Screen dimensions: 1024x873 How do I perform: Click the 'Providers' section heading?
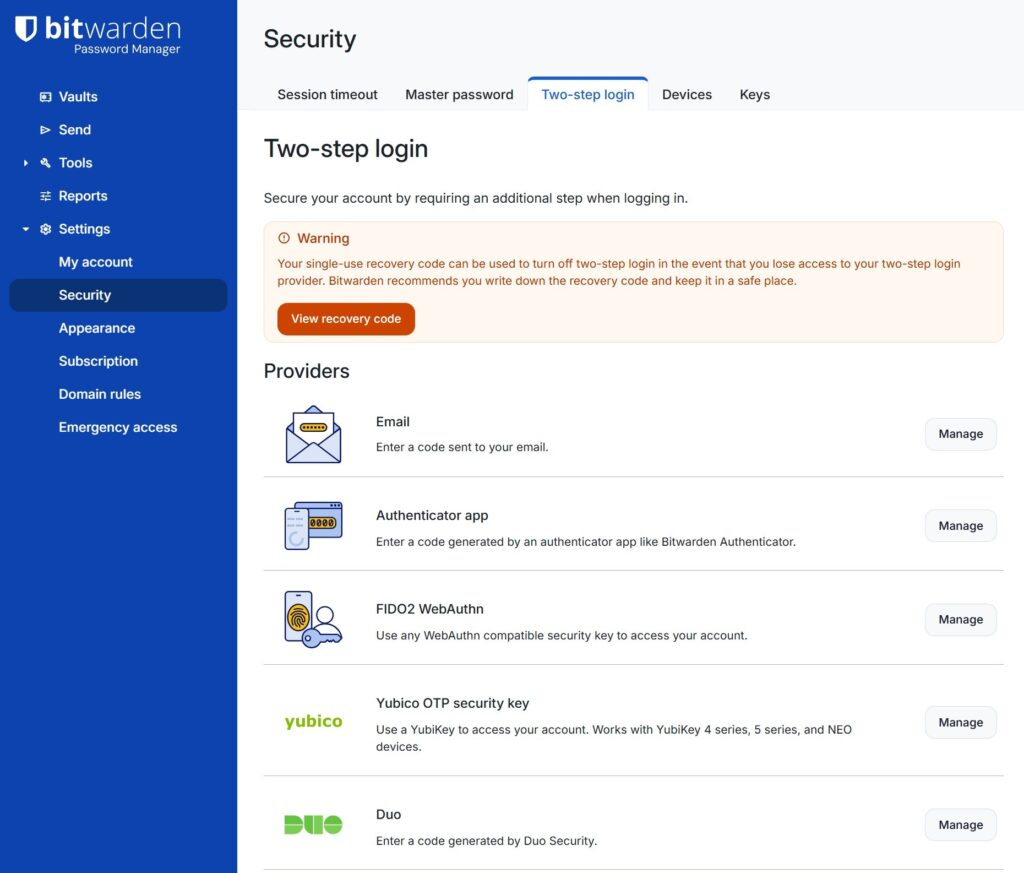coord(307,371)
